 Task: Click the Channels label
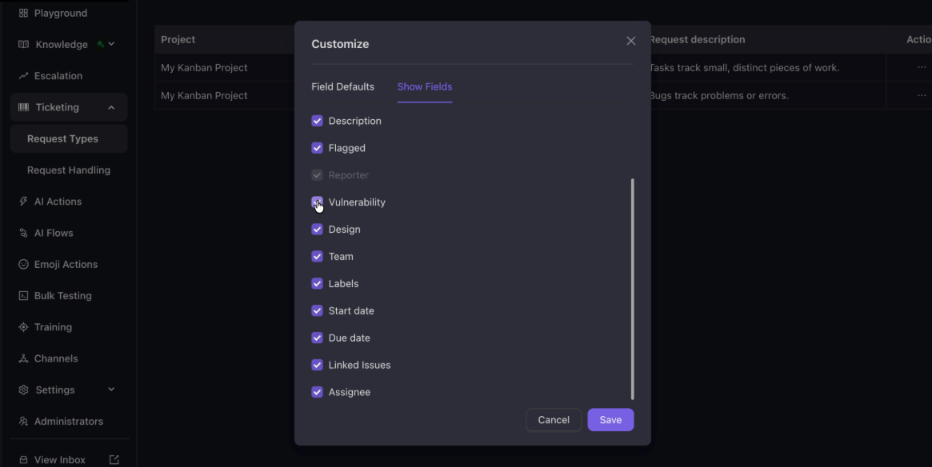(x=56, y=358)
